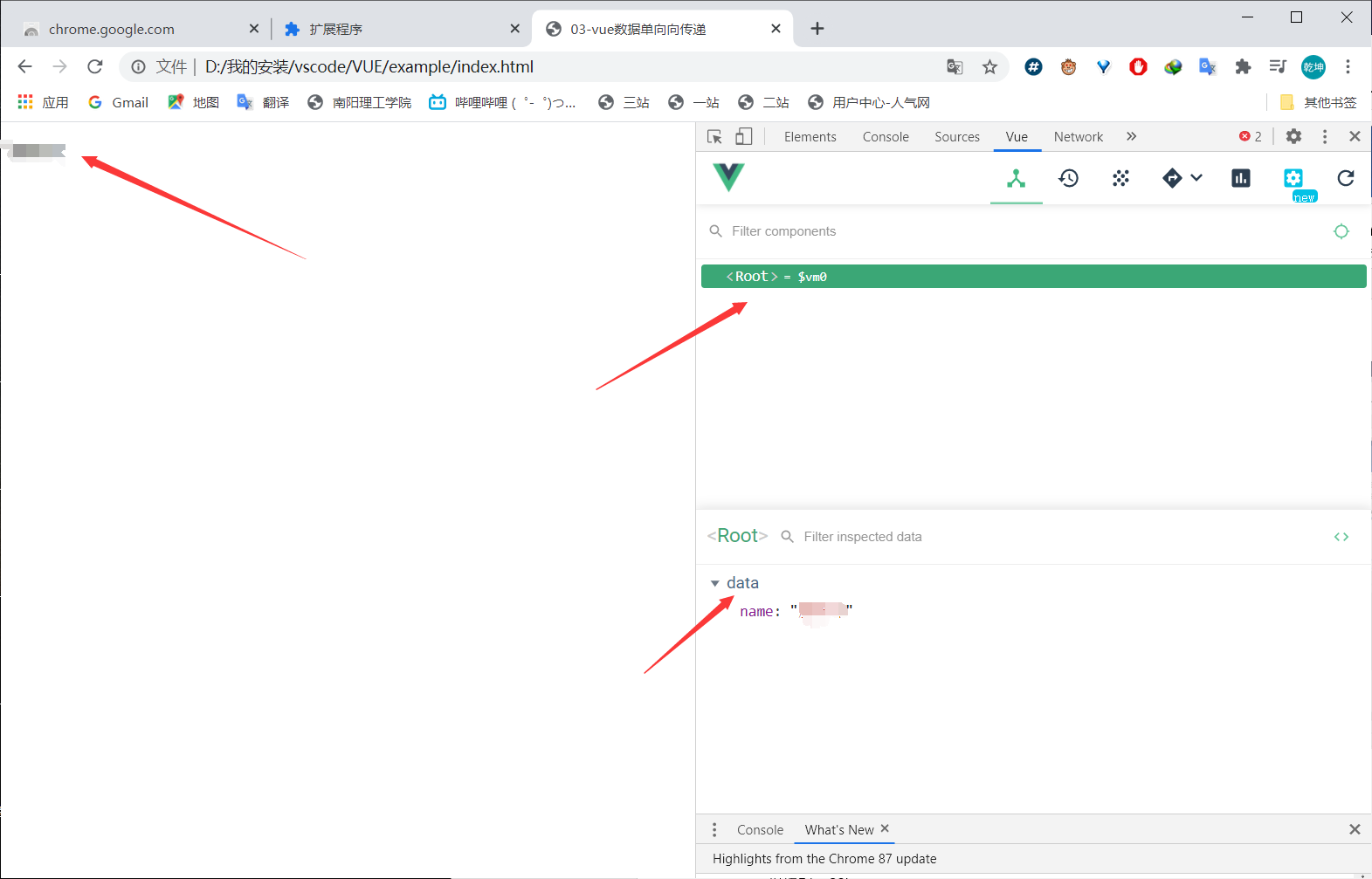
Task: Click the translate page icon in address bar
Action: (x=955, y=67)
